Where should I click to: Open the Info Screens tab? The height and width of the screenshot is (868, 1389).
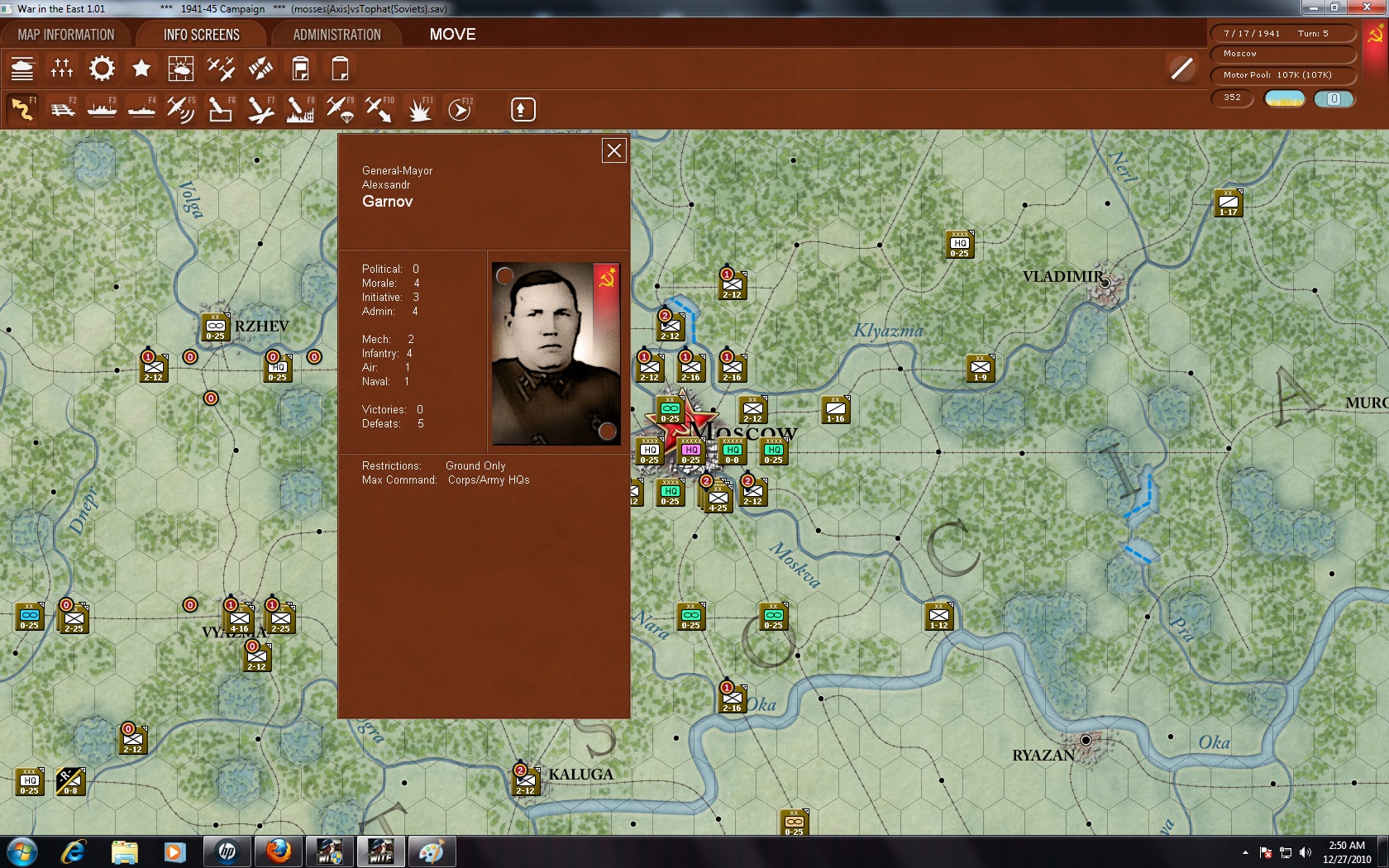(202, 35)
